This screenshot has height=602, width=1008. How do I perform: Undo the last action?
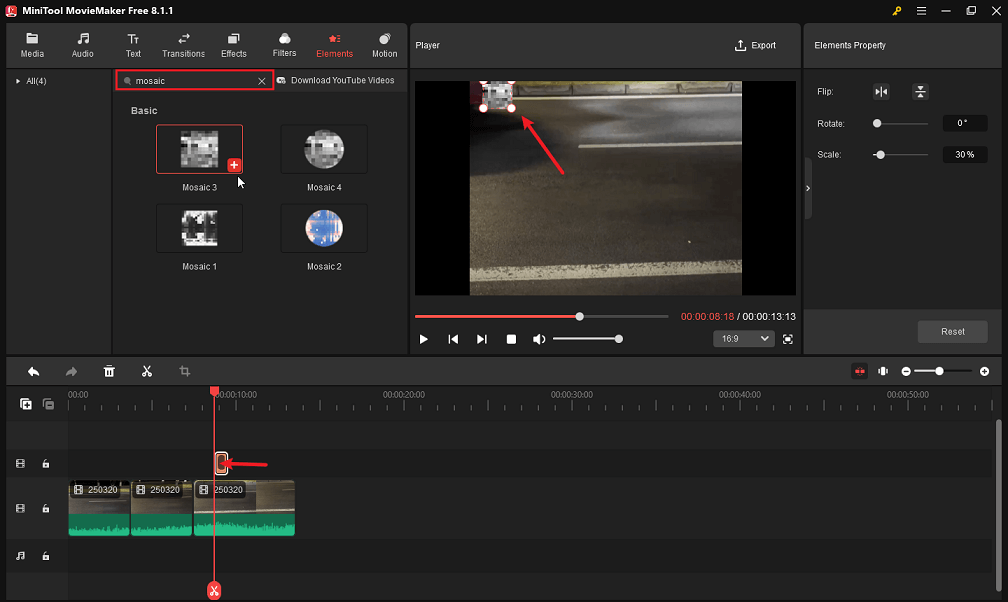click(33, 372)
